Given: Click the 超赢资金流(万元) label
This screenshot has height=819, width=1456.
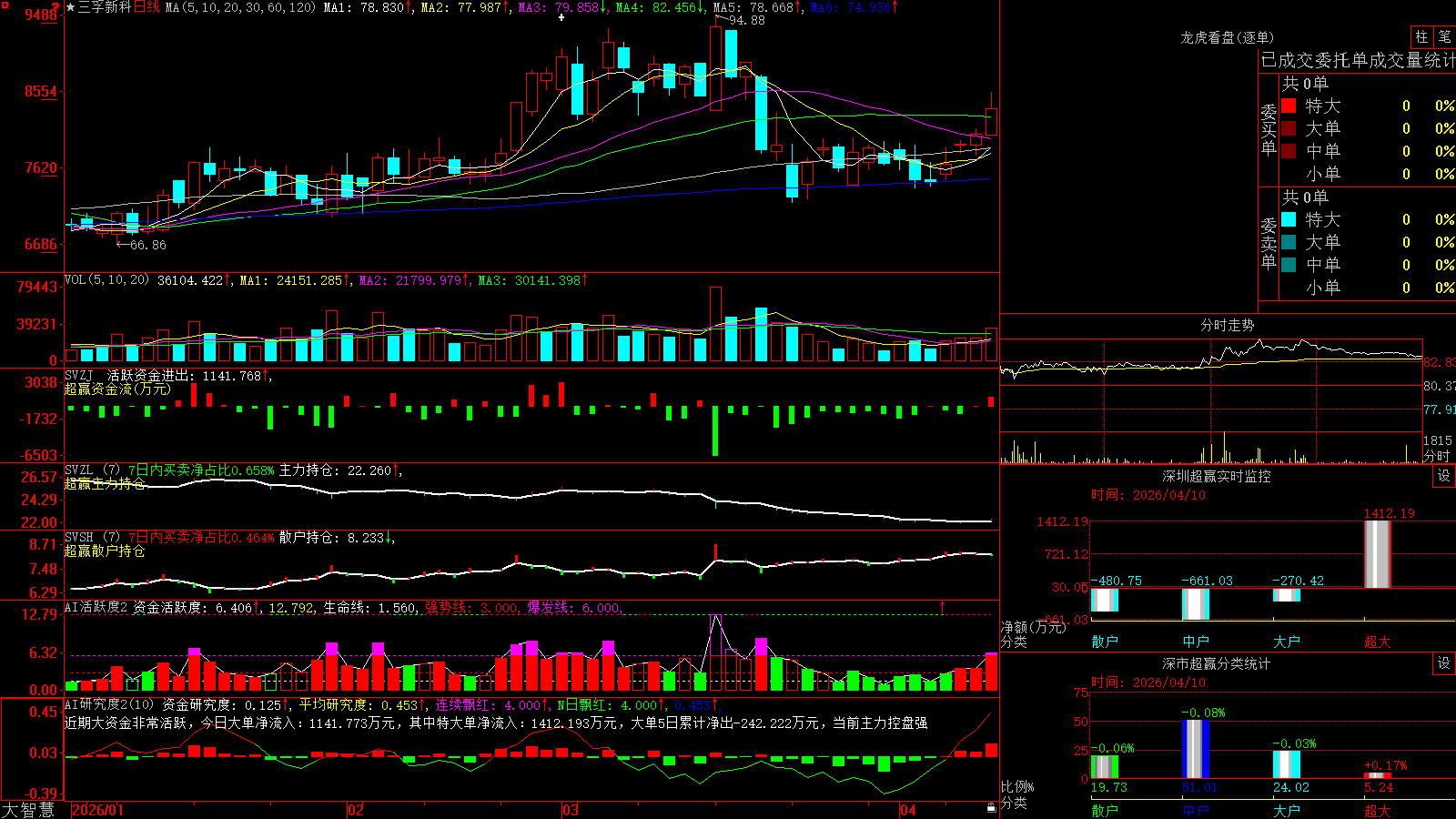Looking at the screenshot, I should (x=117, y=389).
